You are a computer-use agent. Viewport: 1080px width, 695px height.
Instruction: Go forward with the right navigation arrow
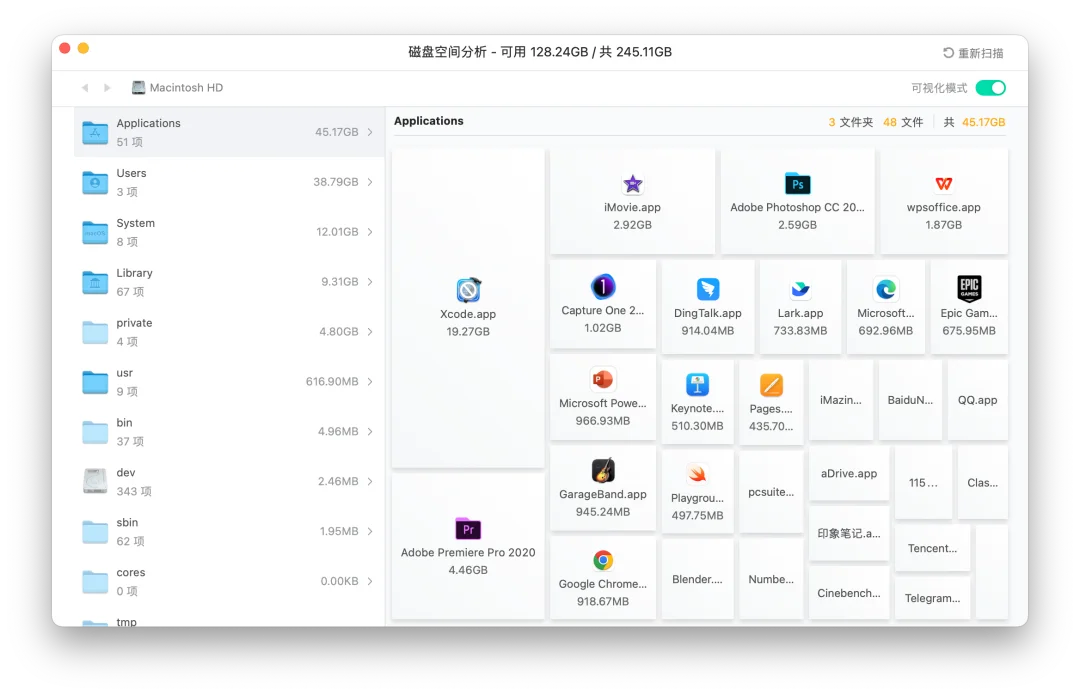tap(107, 87)
